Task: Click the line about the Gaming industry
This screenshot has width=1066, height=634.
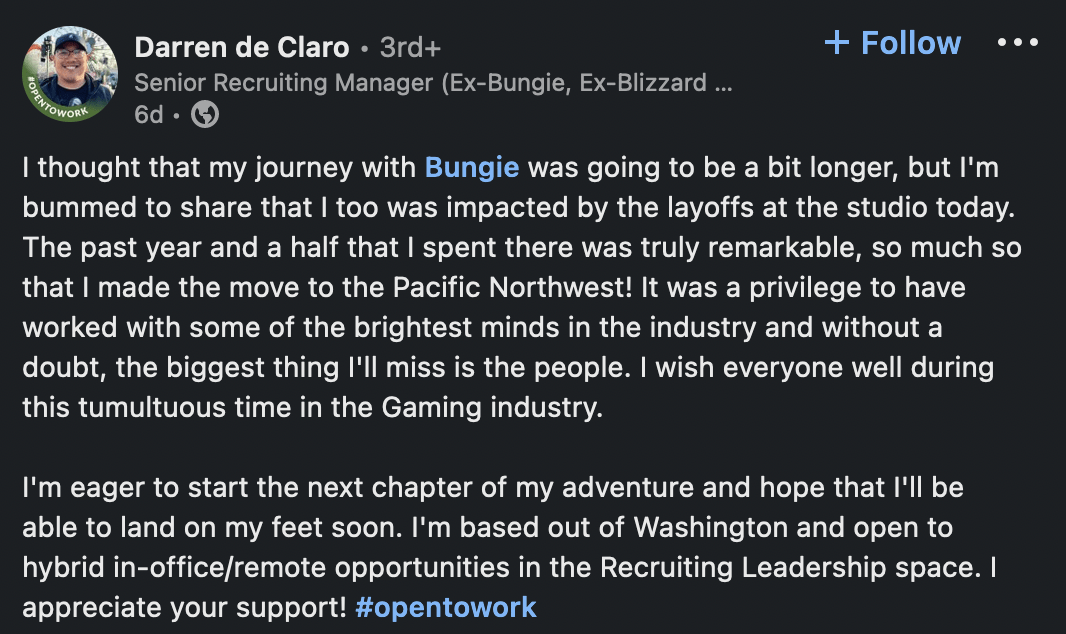Action: [313, 408]
